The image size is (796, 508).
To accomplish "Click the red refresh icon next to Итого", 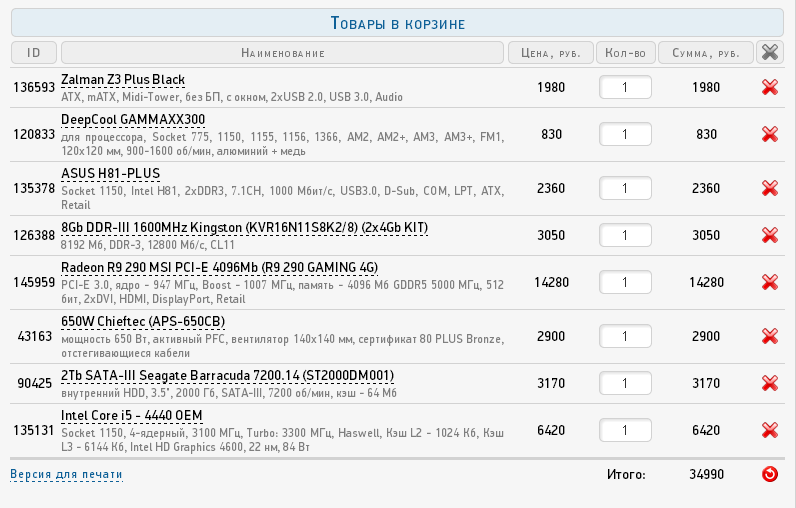I will click(770, 474).
